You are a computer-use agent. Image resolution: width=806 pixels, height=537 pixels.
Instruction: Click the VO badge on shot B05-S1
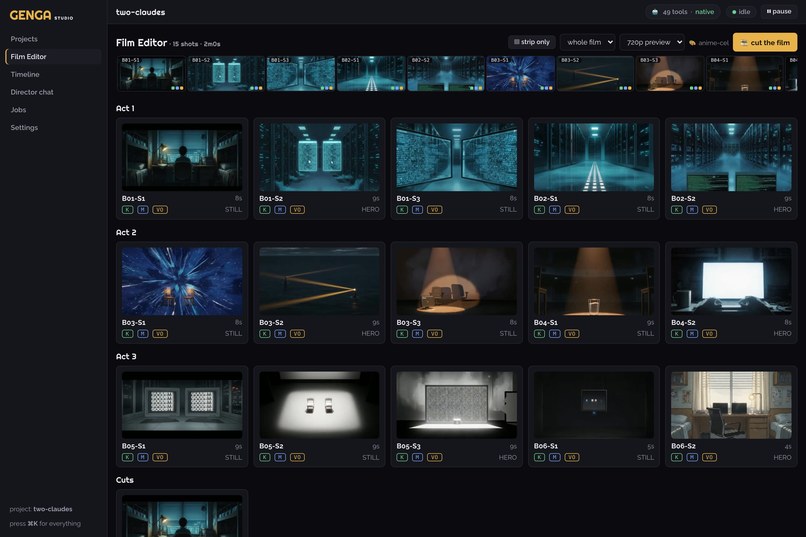tap(160, 457)
